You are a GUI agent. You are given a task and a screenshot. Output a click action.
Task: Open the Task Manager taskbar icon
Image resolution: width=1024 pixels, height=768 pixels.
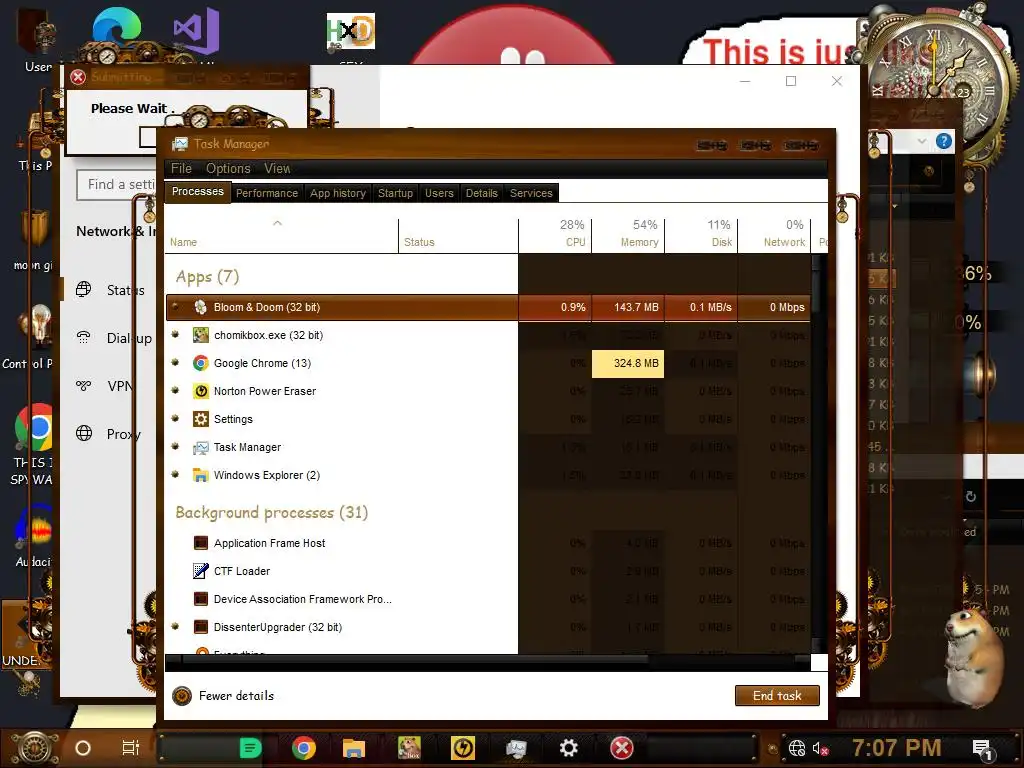pyautogui.click(x=516, y=748)
